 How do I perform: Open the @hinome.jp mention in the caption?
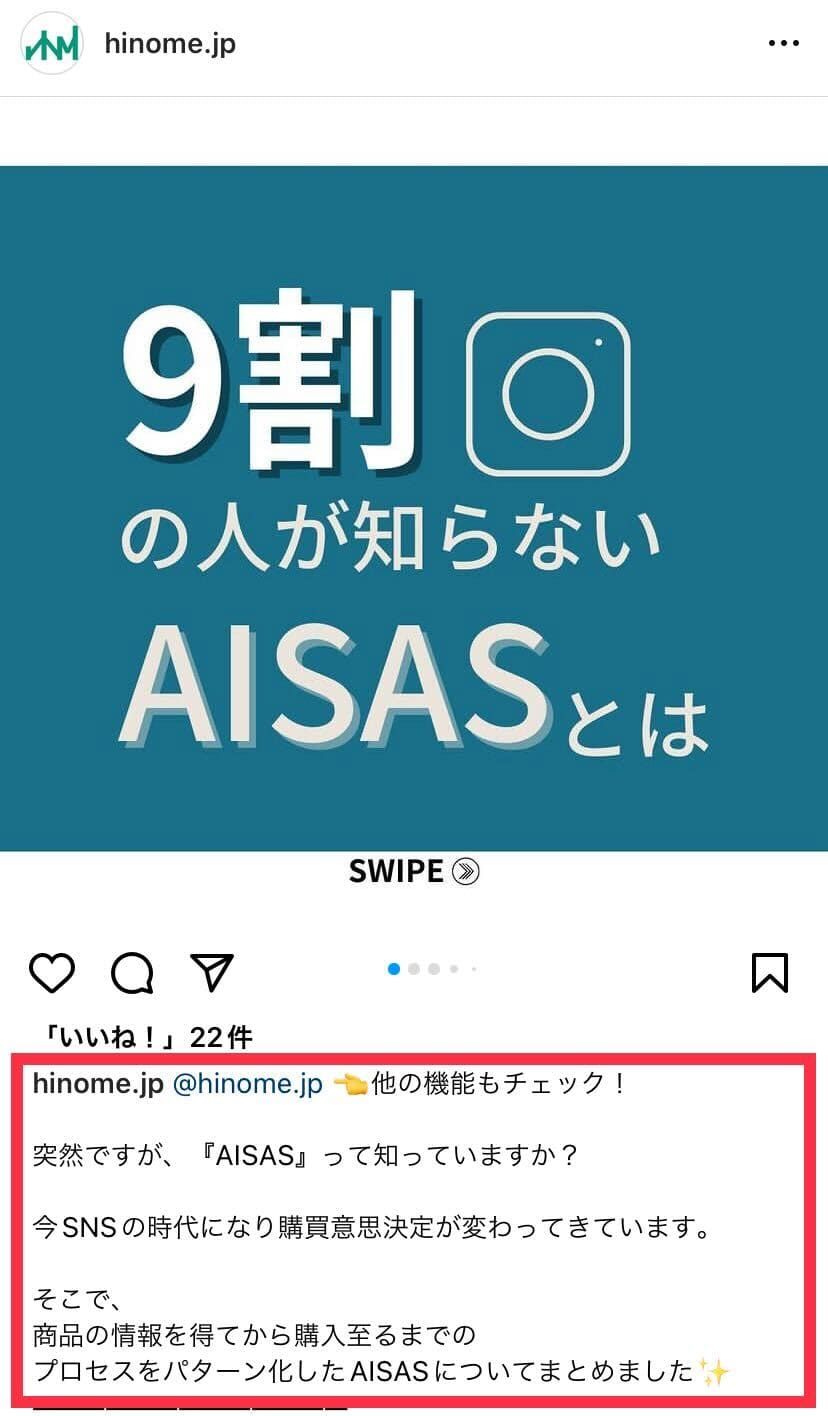point(248,1084)
